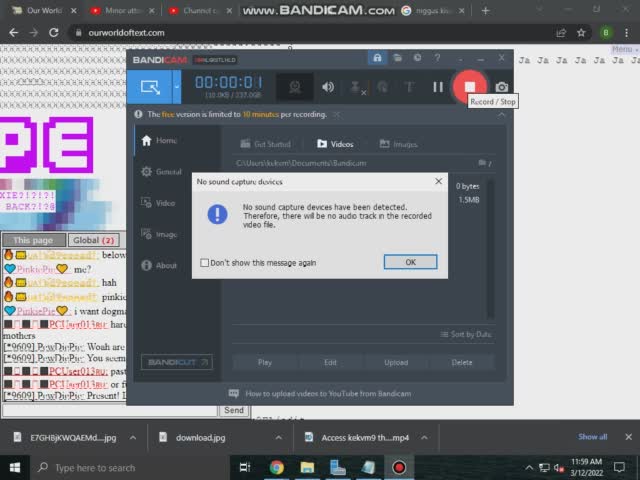640x480 pixels.
Task: Open Chrome profile avatar B
Action: tap(606, 33)
